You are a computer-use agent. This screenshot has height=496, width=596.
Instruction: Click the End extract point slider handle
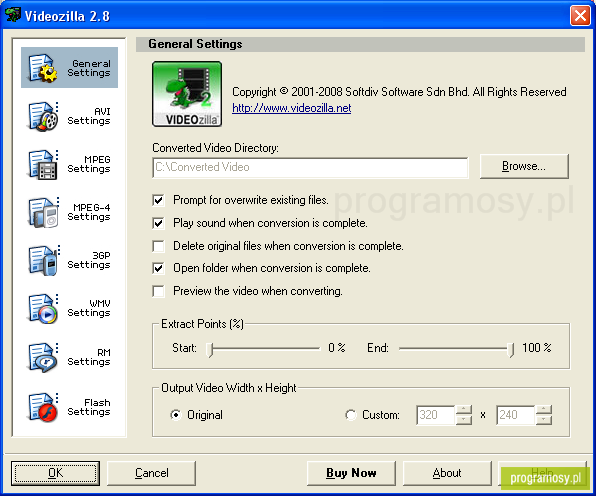click(510, 349)
